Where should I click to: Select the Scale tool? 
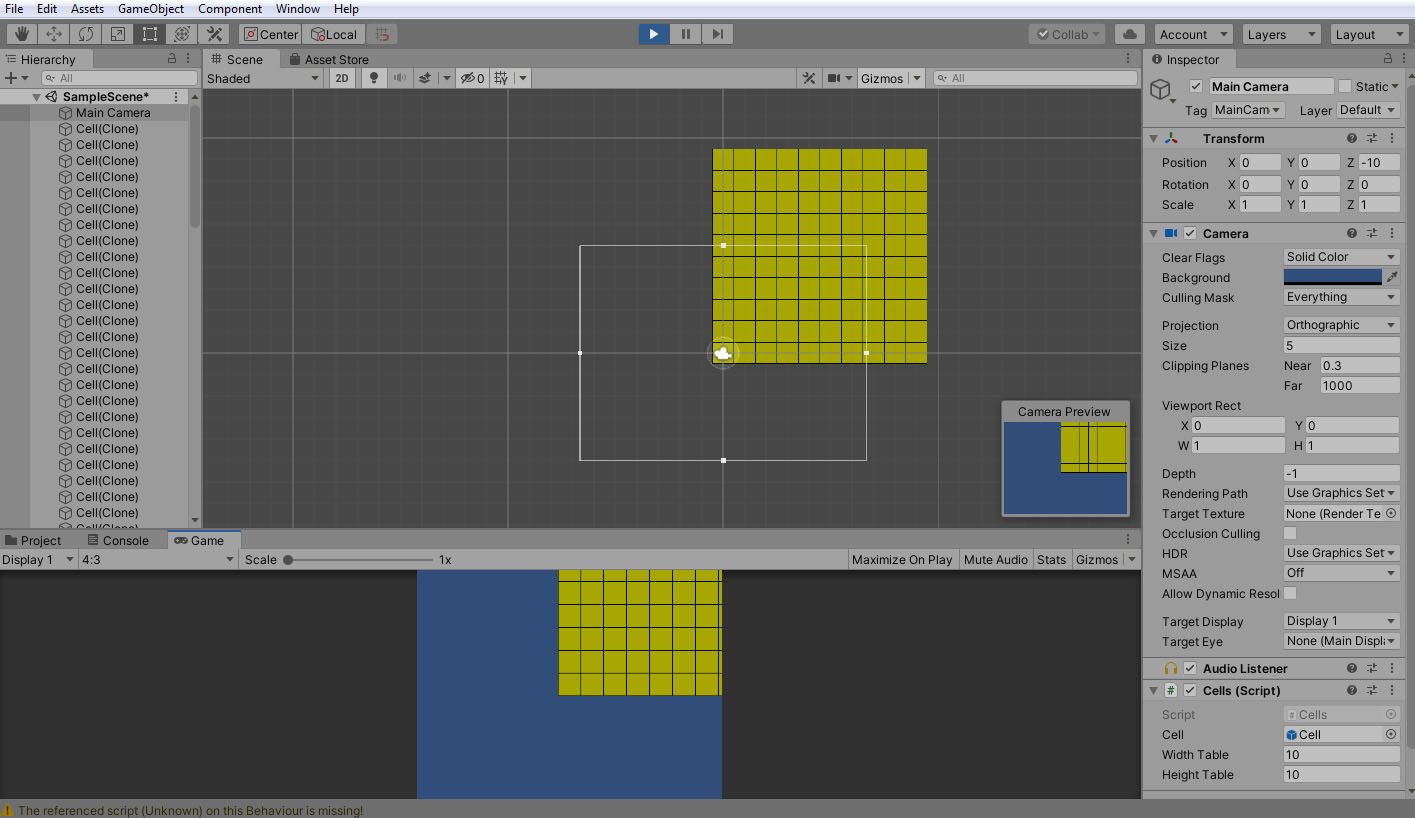tap(117, 34)
